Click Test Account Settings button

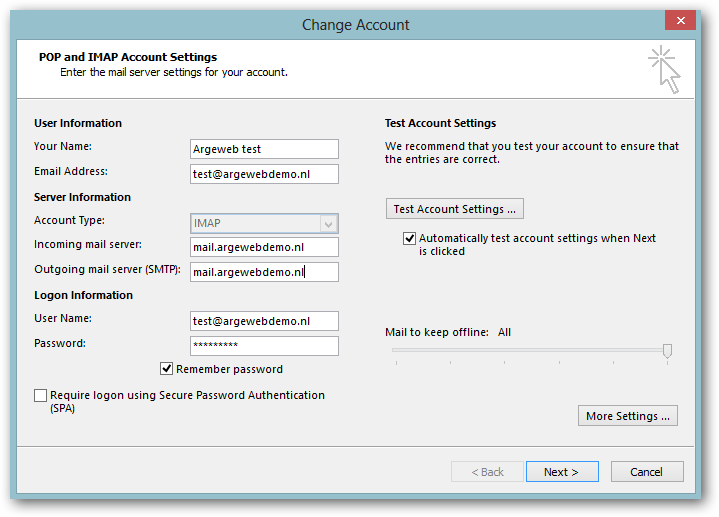(x=454, y=209)
